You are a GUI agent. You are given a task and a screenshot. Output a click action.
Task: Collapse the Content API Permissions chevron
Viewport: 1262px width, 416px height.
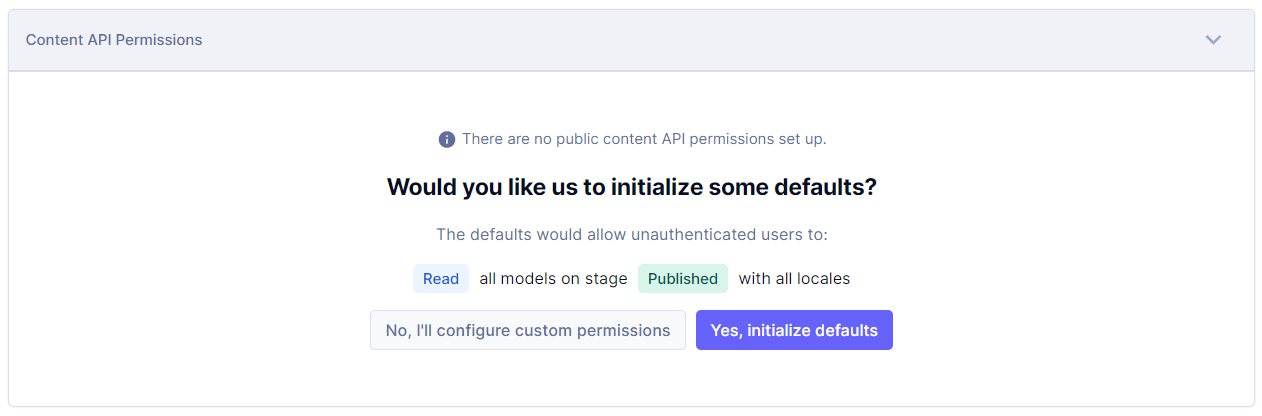tap(1213, 40)
